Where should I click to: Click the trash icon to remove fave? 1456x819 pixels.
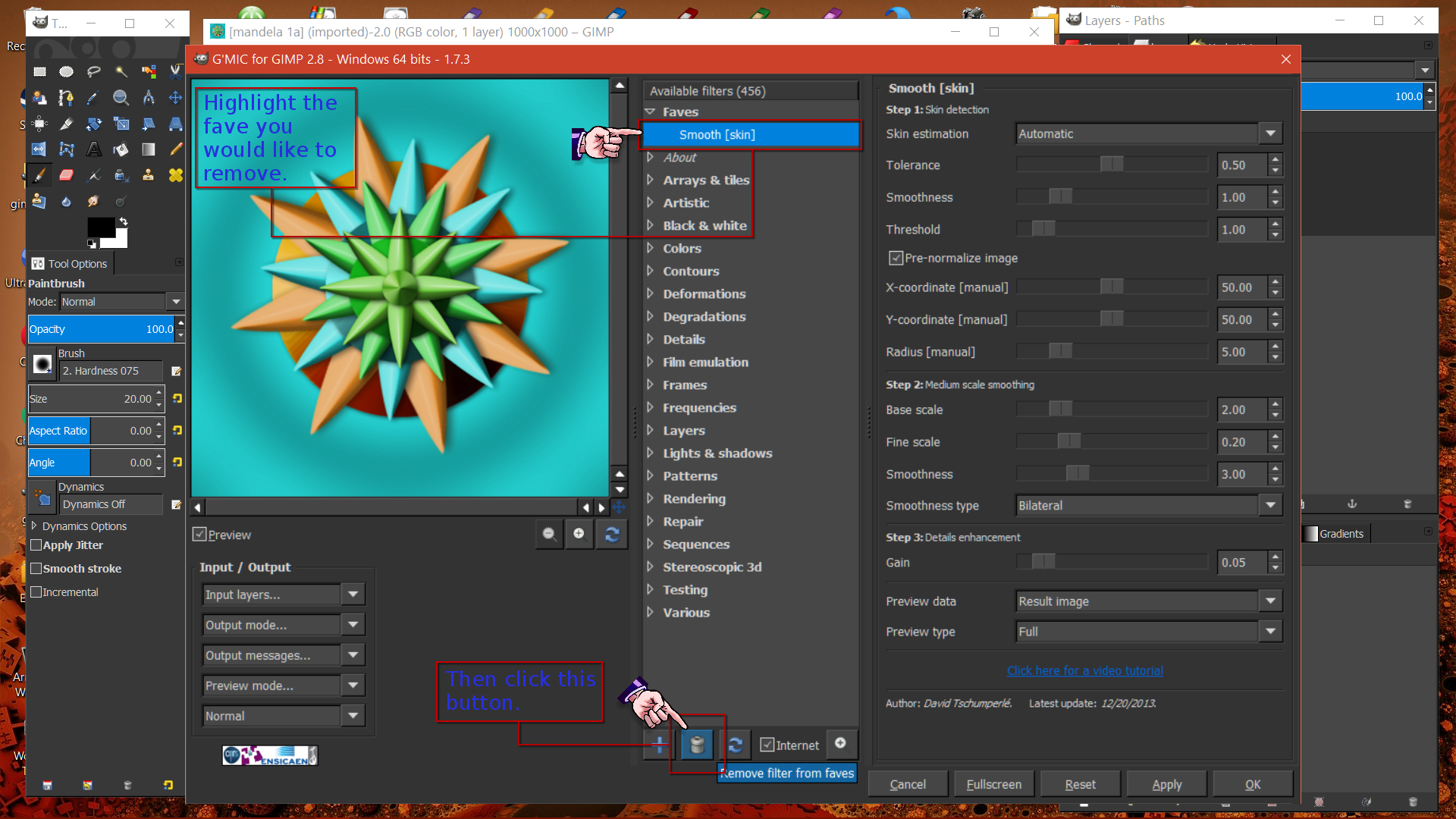(697, 745)
